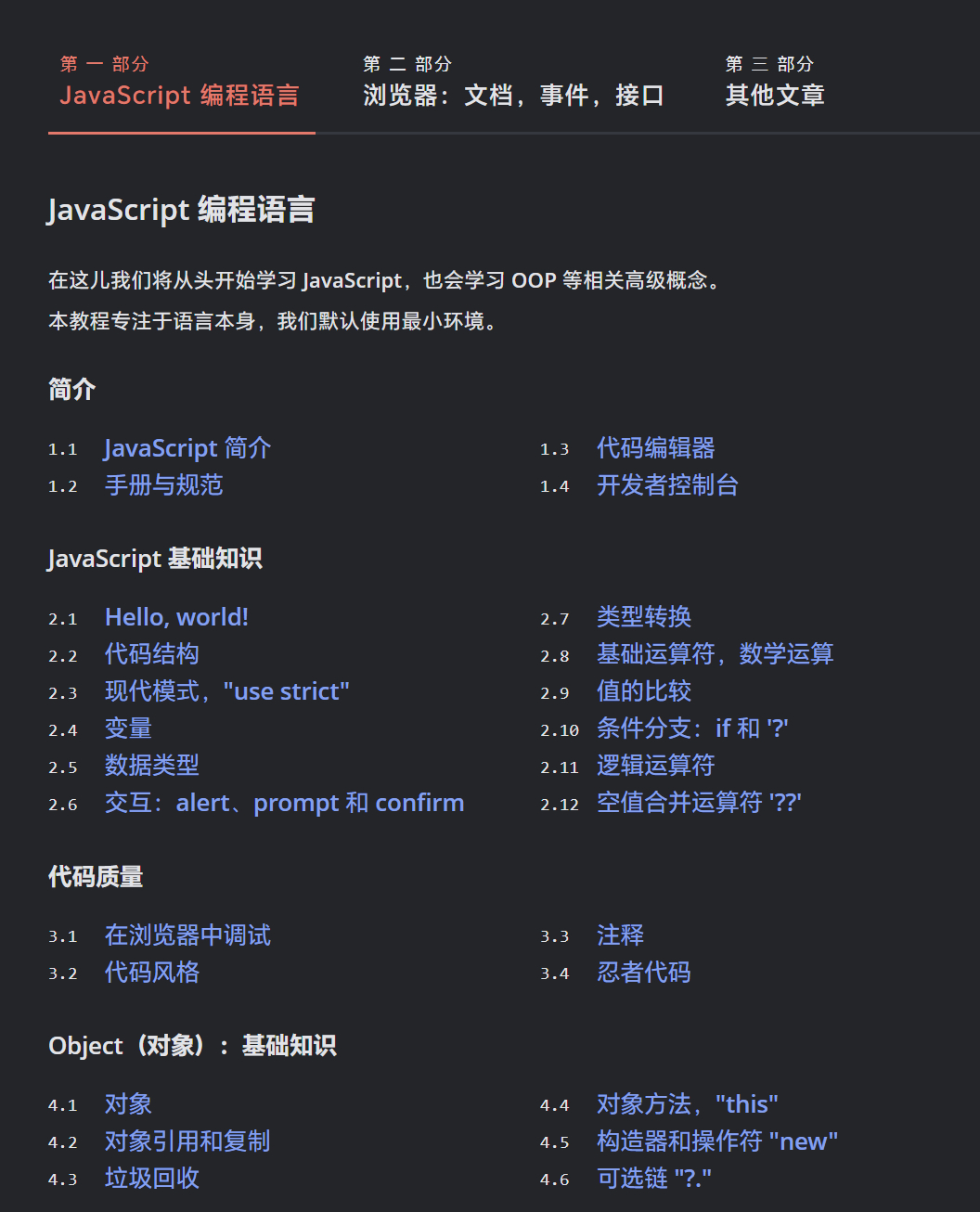This screenshot has height=1212, width=980.
Task: Open the 对象引用和复制 lesson
Action: pyautogui.click(x=187, y=1141)
